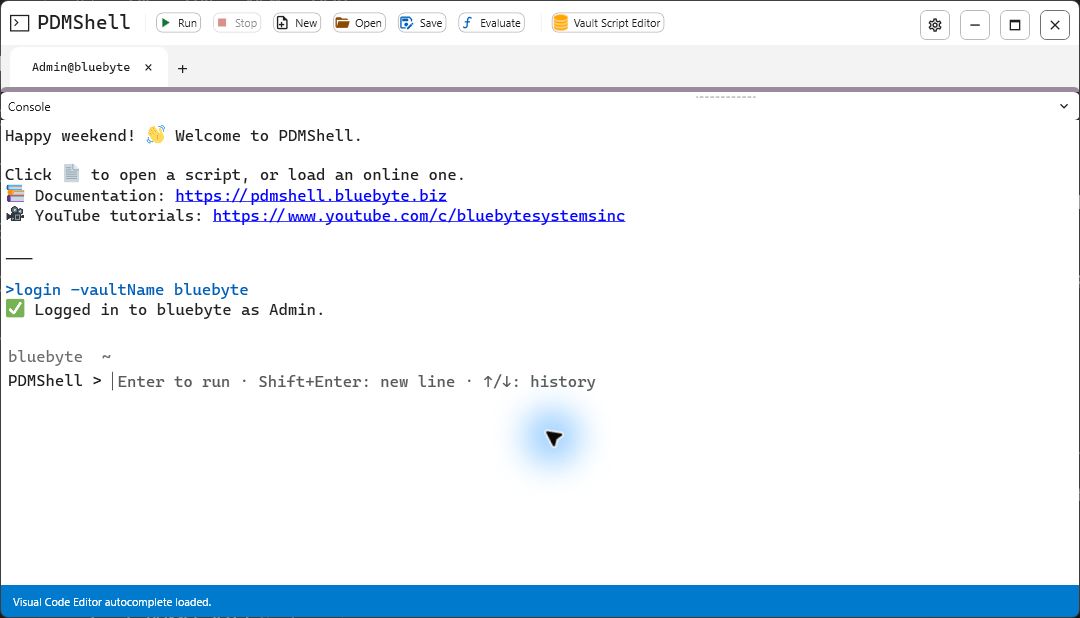Create a New script
The height and width of the screenshot is (618, 1080).
tap(297, 23)
